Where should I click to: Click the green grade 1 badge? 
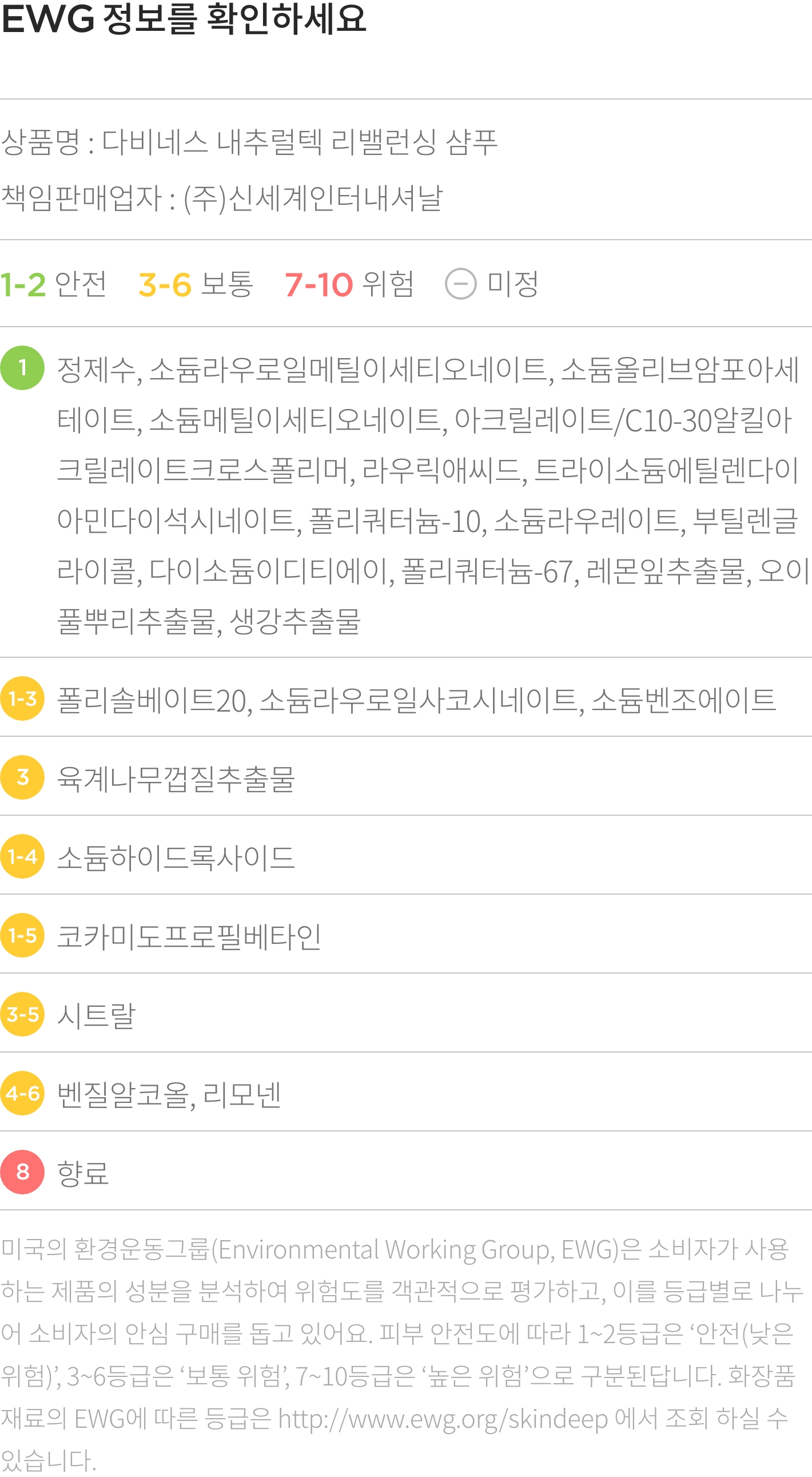[22, 368]
